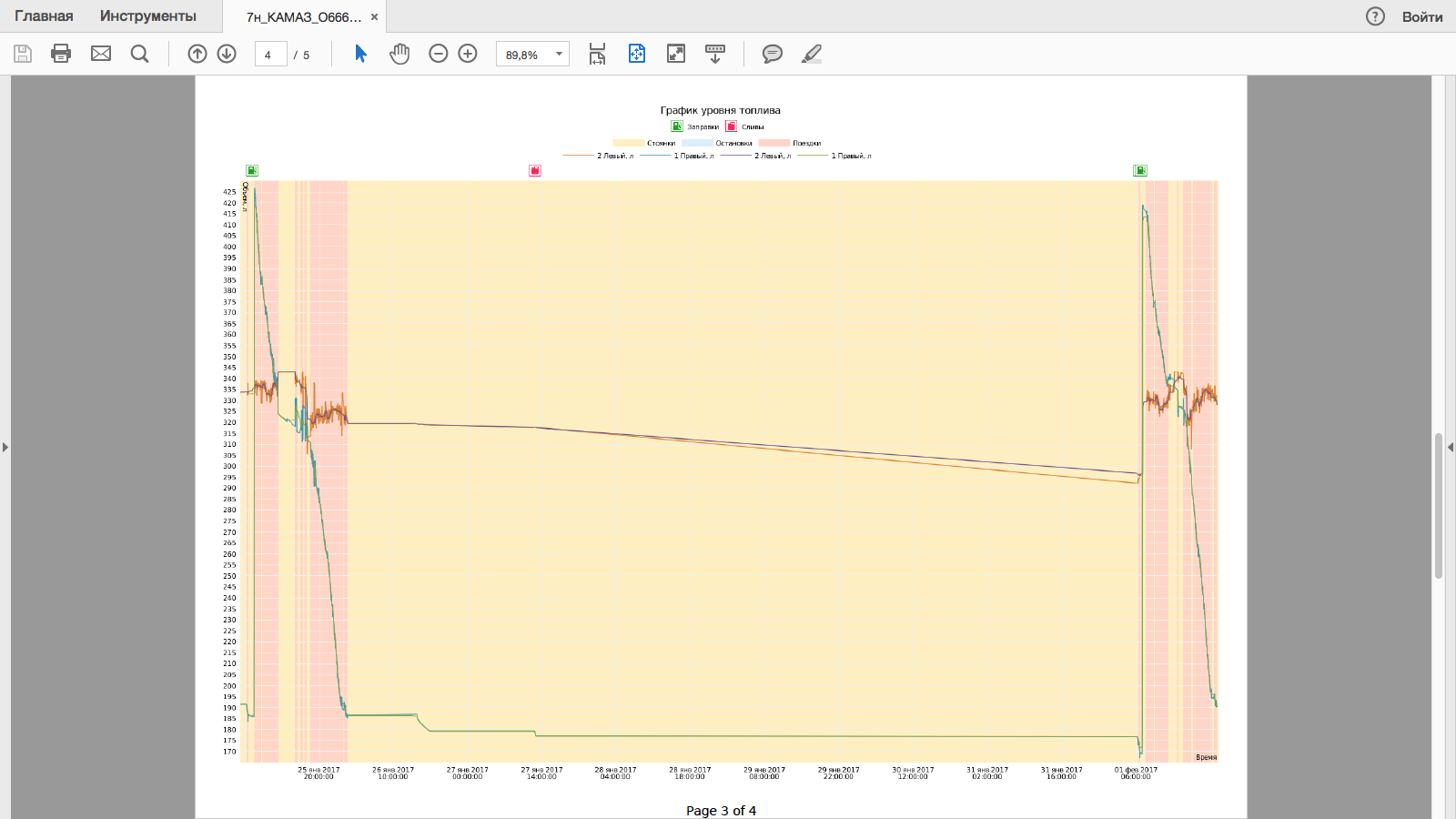The height and width of the screenshot is (819, 1456).
Task: Zoom in with plus button
Action: [468, 54]
